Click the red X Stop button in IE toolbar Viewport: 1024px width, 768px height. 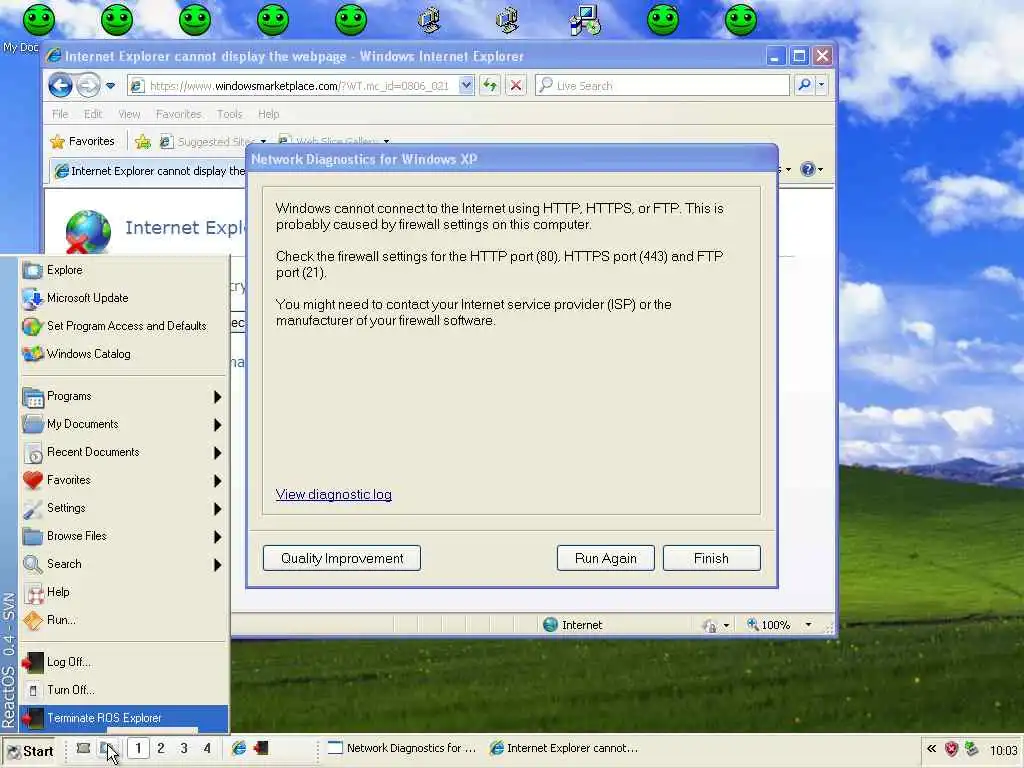point(516,86)
